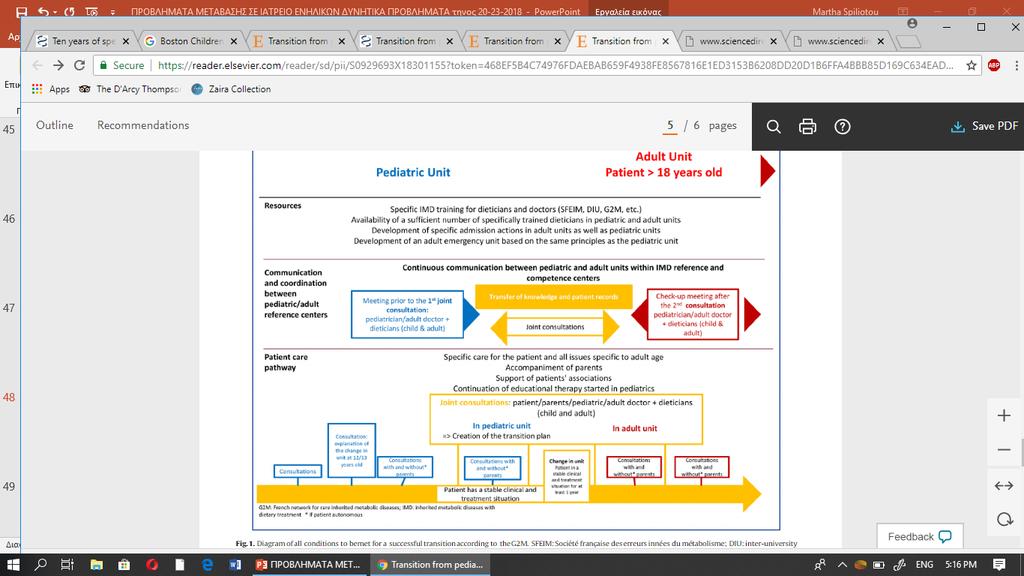This screenshot has height=576, width=1024.
Task: Zoom out with the minus icon
Action: click(1004, 450)
